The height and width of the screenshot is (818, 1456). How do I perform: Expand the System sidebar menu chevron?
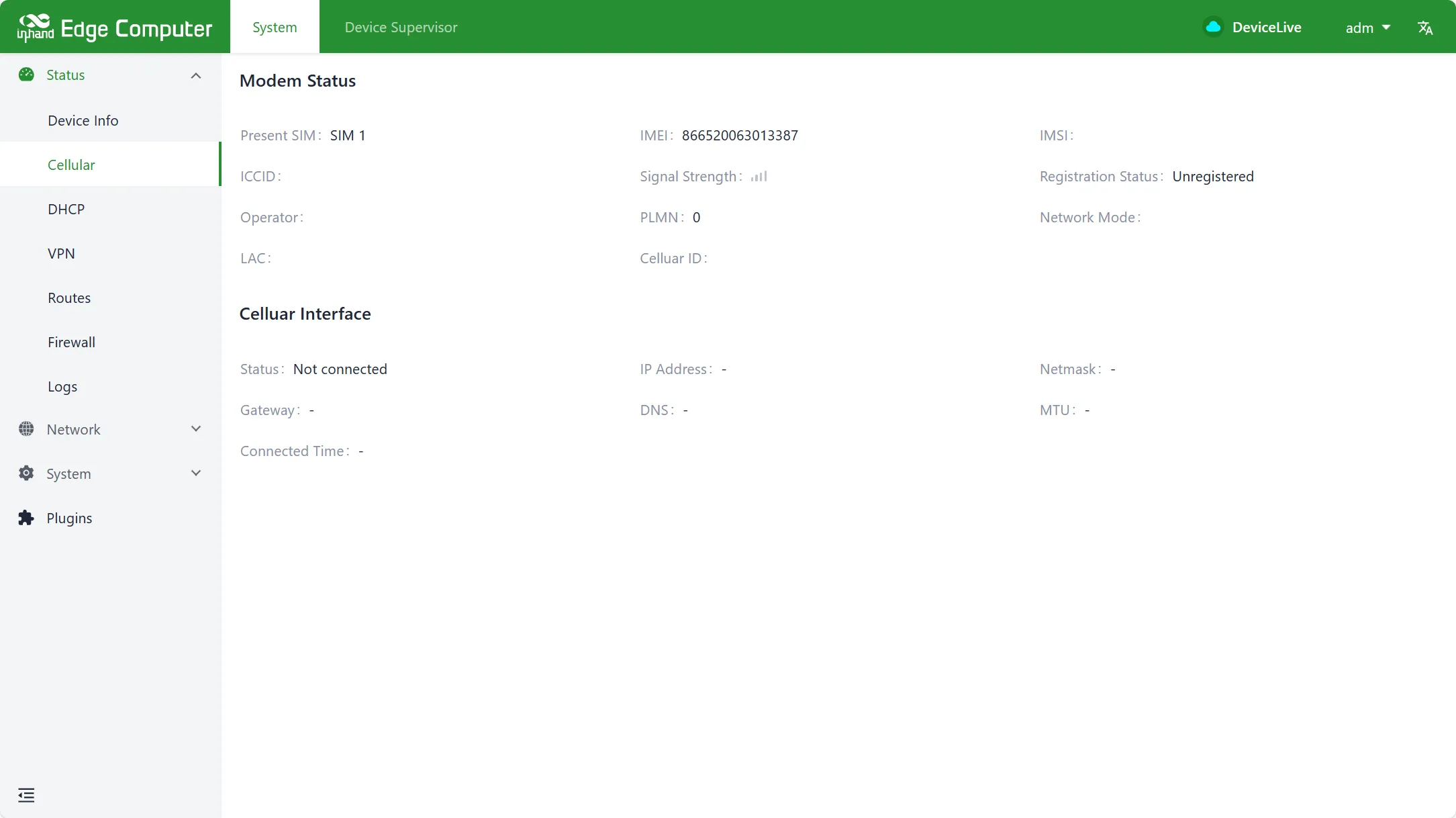click(x=196, y=473)
